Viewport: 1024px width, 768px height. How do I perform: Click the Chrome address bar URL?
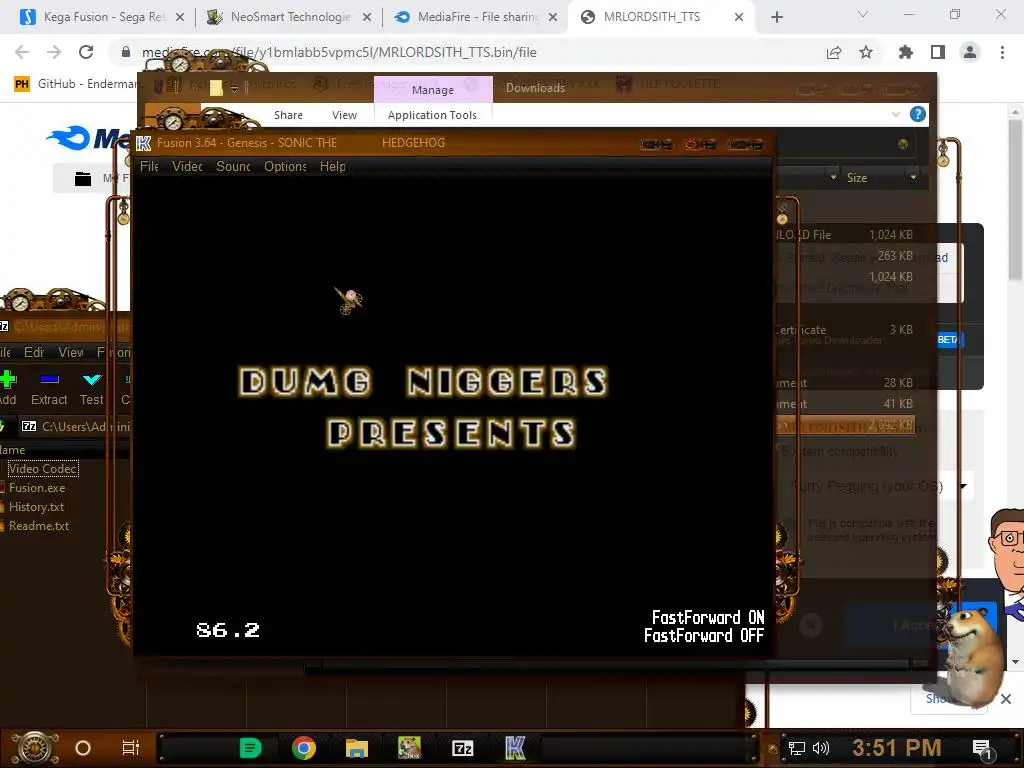pyautogui.click(x=340, y=52)
